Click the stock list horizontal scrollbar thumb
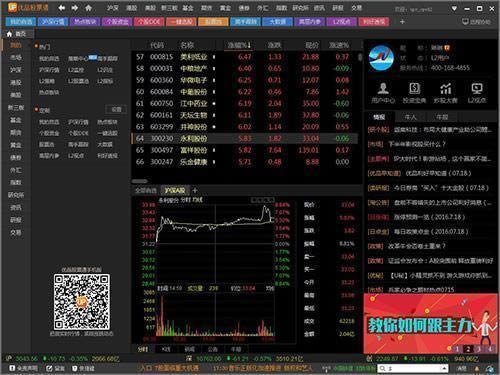Viewport: 500px width, 375px height. (x=140, y=181)
